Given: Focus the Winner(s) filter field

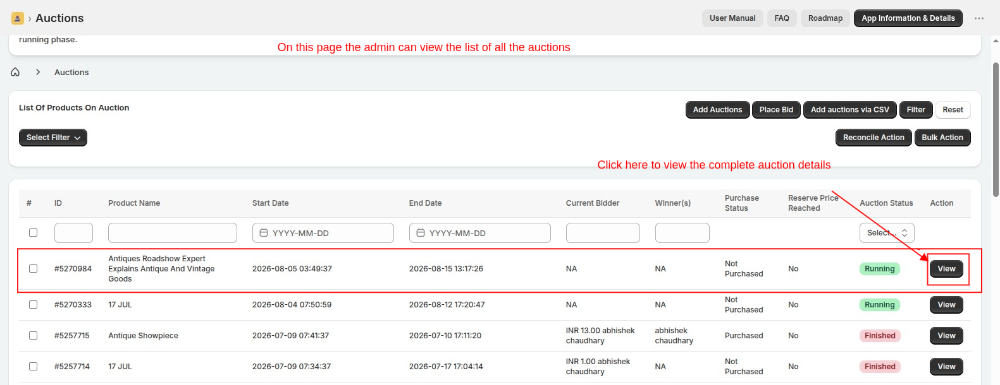Looking at the screenshot, I should coord(682,233).
